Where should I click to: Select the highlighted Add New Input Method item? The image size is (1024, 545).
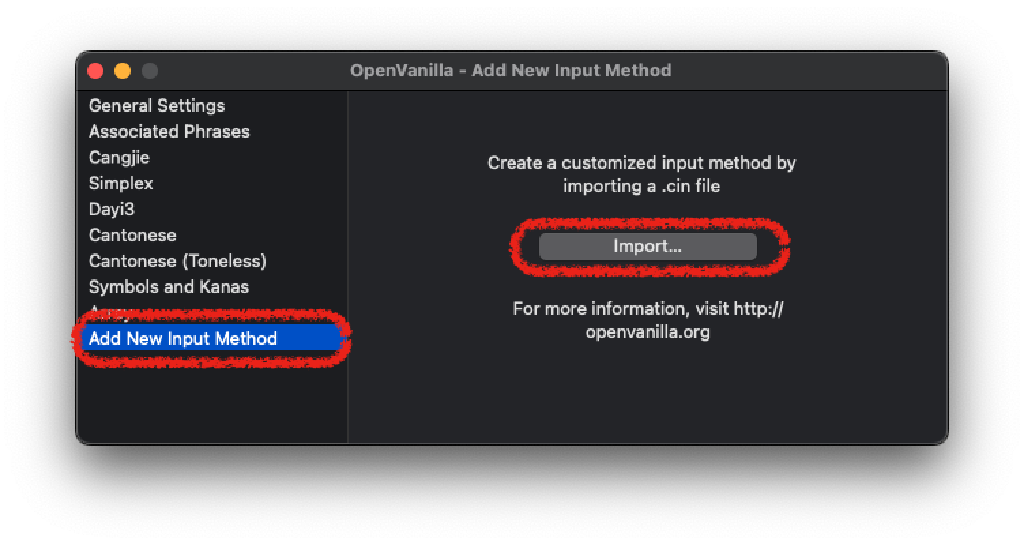click(x=183, y=339)
